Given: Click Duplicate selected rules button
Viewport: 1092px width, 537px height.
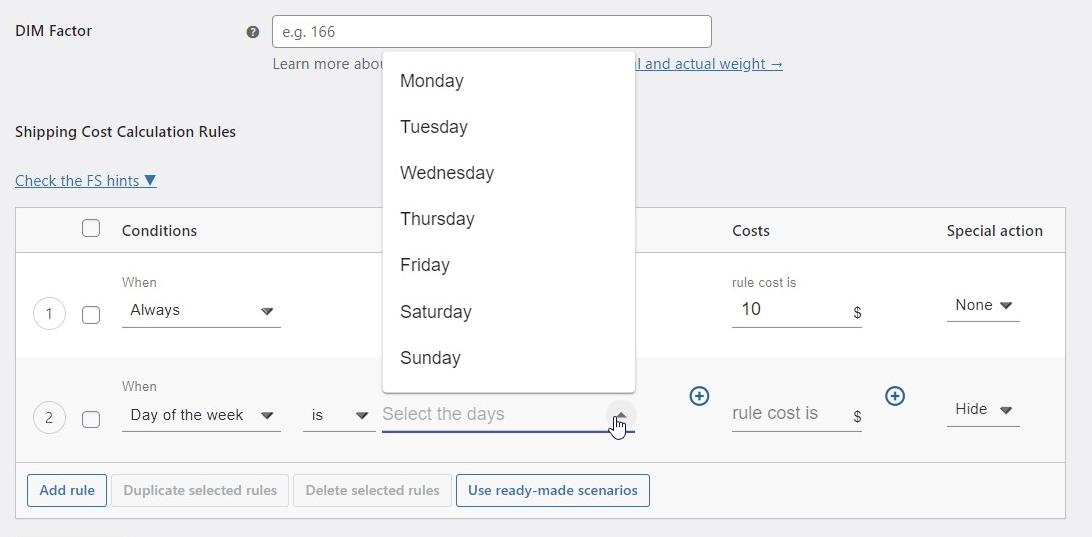Looking at the screenshot, I should 200,490.
